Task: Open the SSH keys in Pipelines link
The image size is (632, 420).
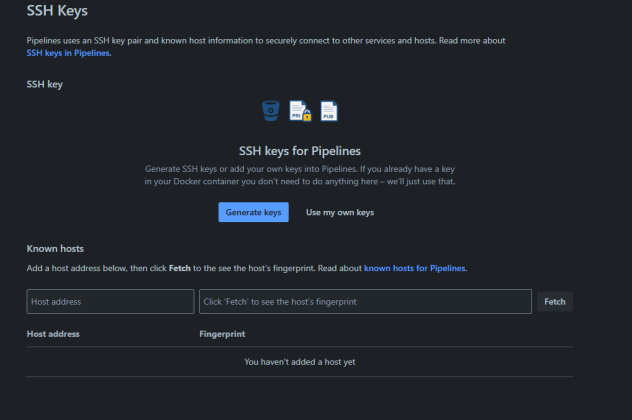Action: tap(68, 53)
